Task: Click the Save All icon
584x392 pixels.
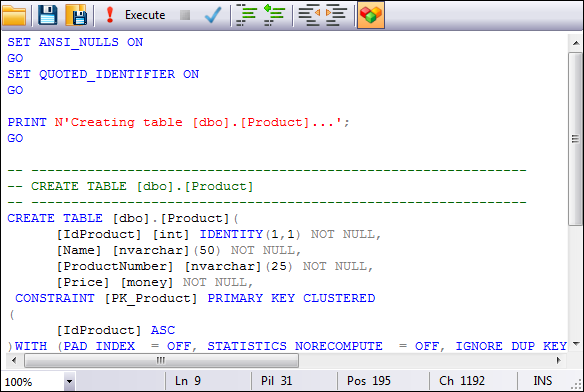Action: click(x=76, y=15)
